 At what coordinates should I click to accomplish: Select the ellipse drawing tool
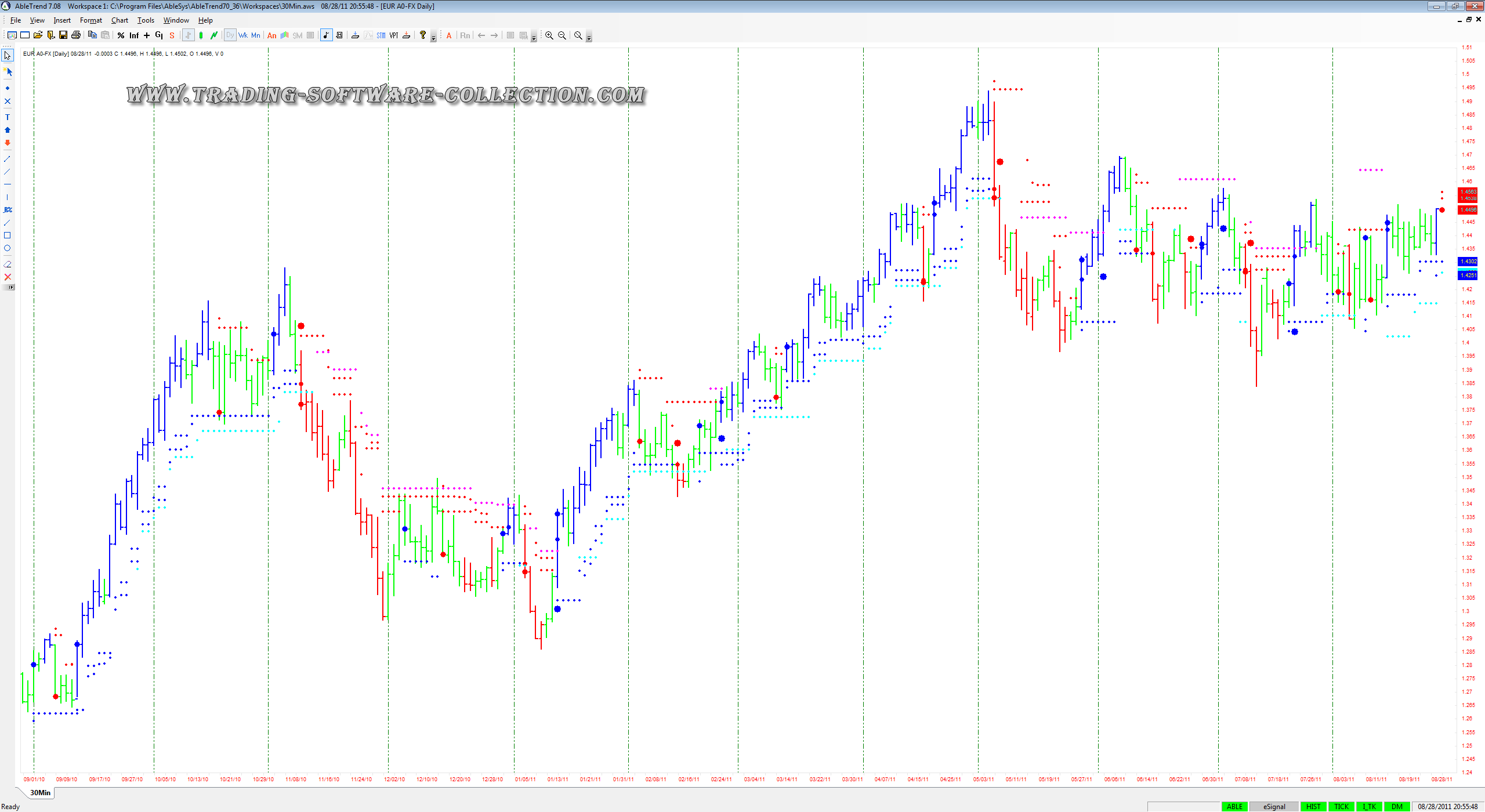coord(8,248)
